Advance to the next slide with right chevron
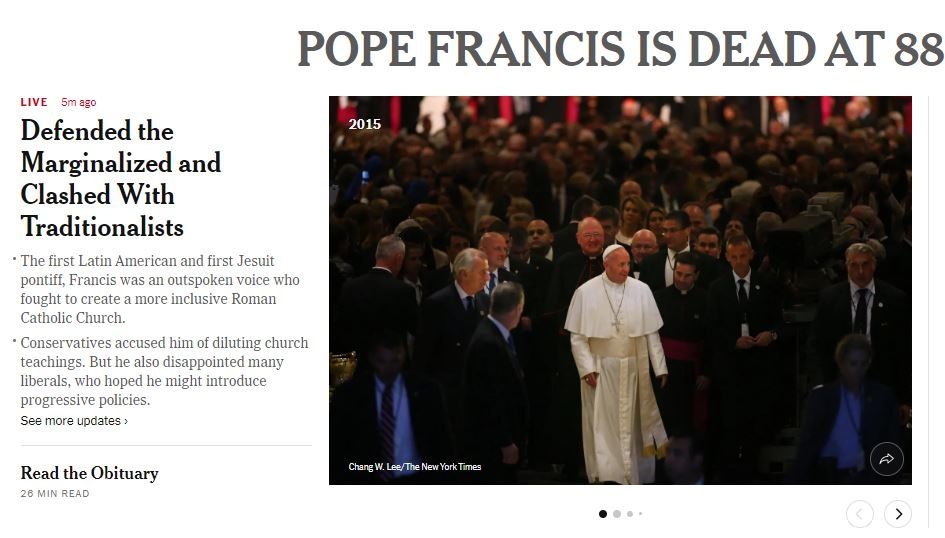The width and height of the screenshot is (945, 538). (x=898, y=514)
